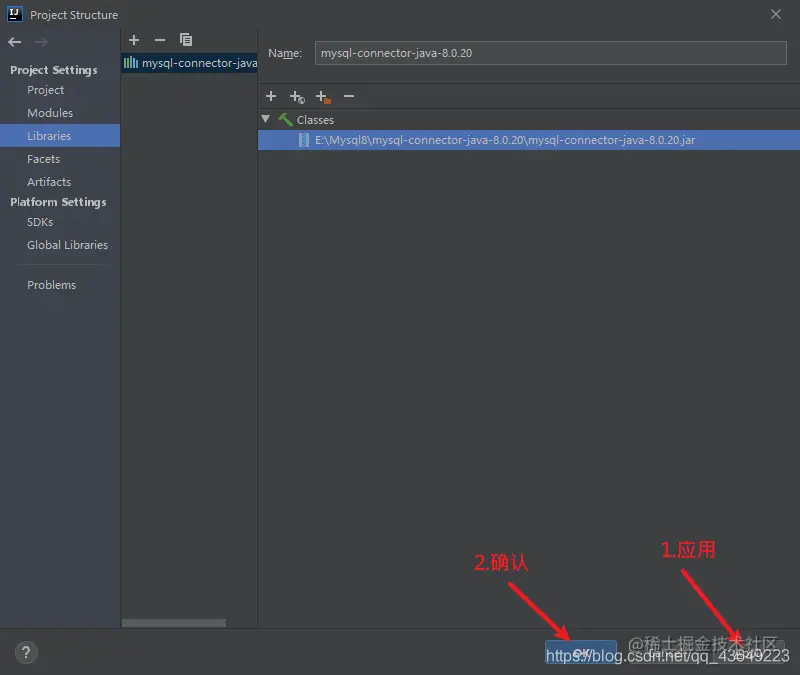Select the mysql-connector-java-8.0.20.jar path row
The image size is (800, 675).
click(529, 140)
